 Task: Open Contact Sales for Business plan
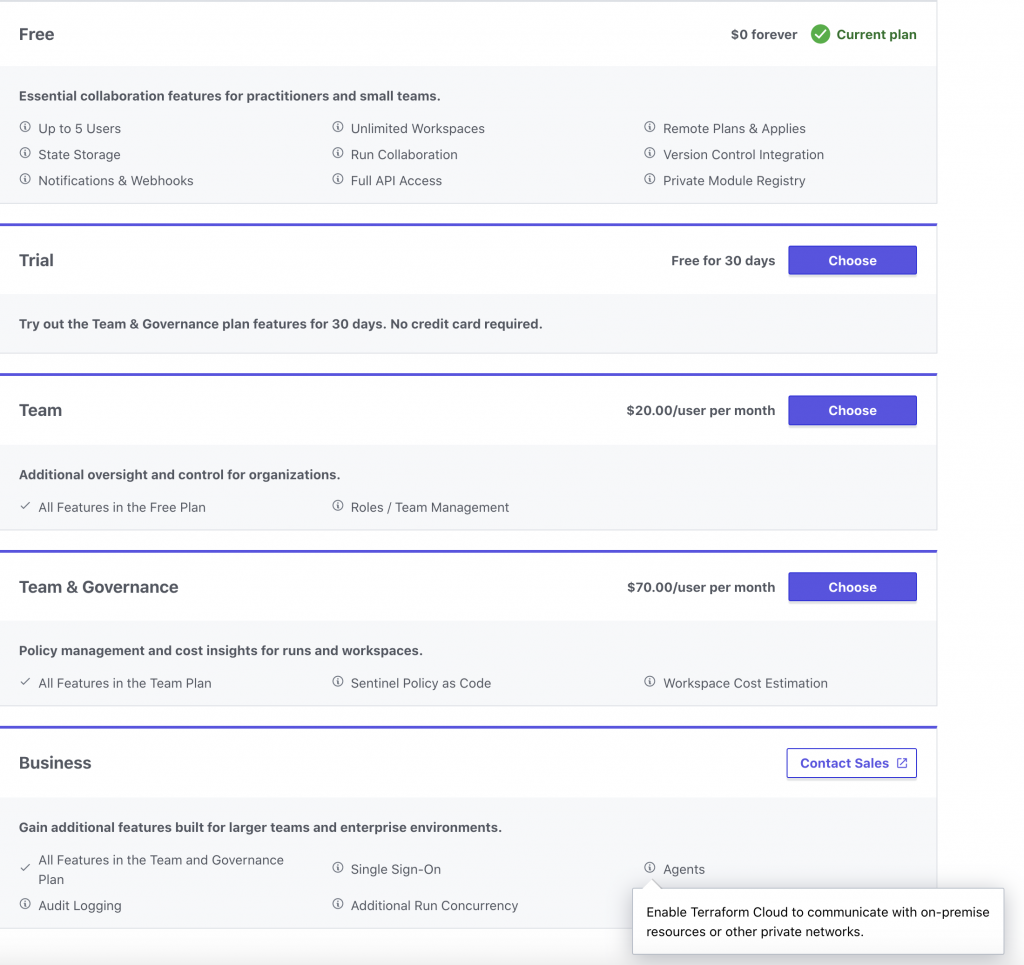pos(852,763)
